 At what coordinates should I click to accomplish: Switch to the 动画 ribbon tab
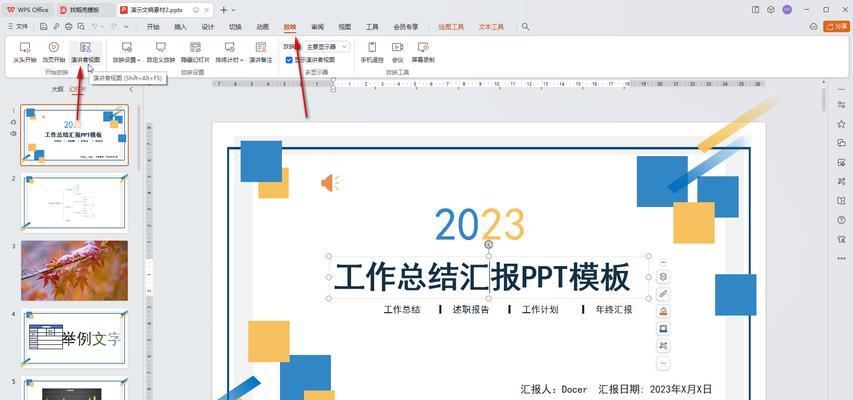(x=262, y=27)
